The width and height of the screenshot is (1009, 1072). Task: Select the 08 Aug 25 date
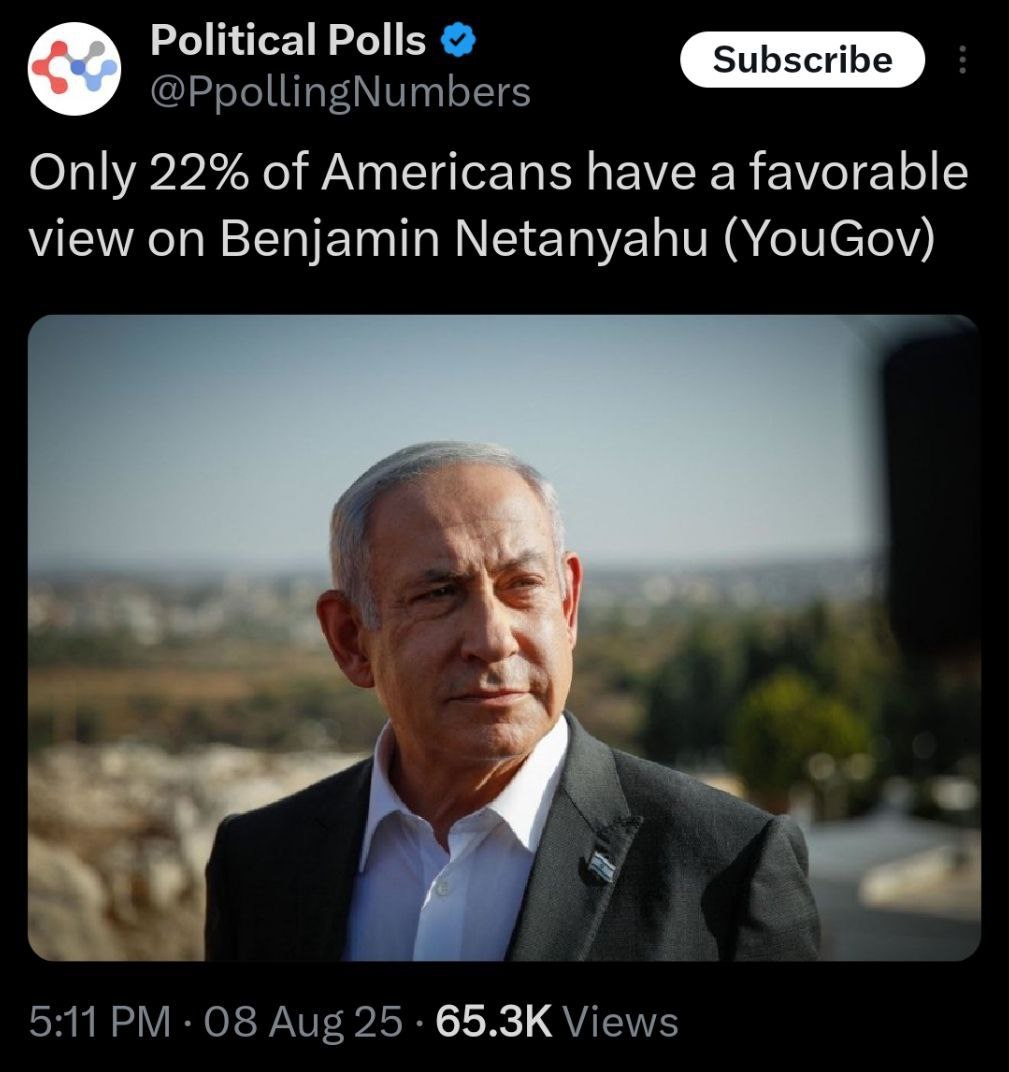click(303, 1022)
